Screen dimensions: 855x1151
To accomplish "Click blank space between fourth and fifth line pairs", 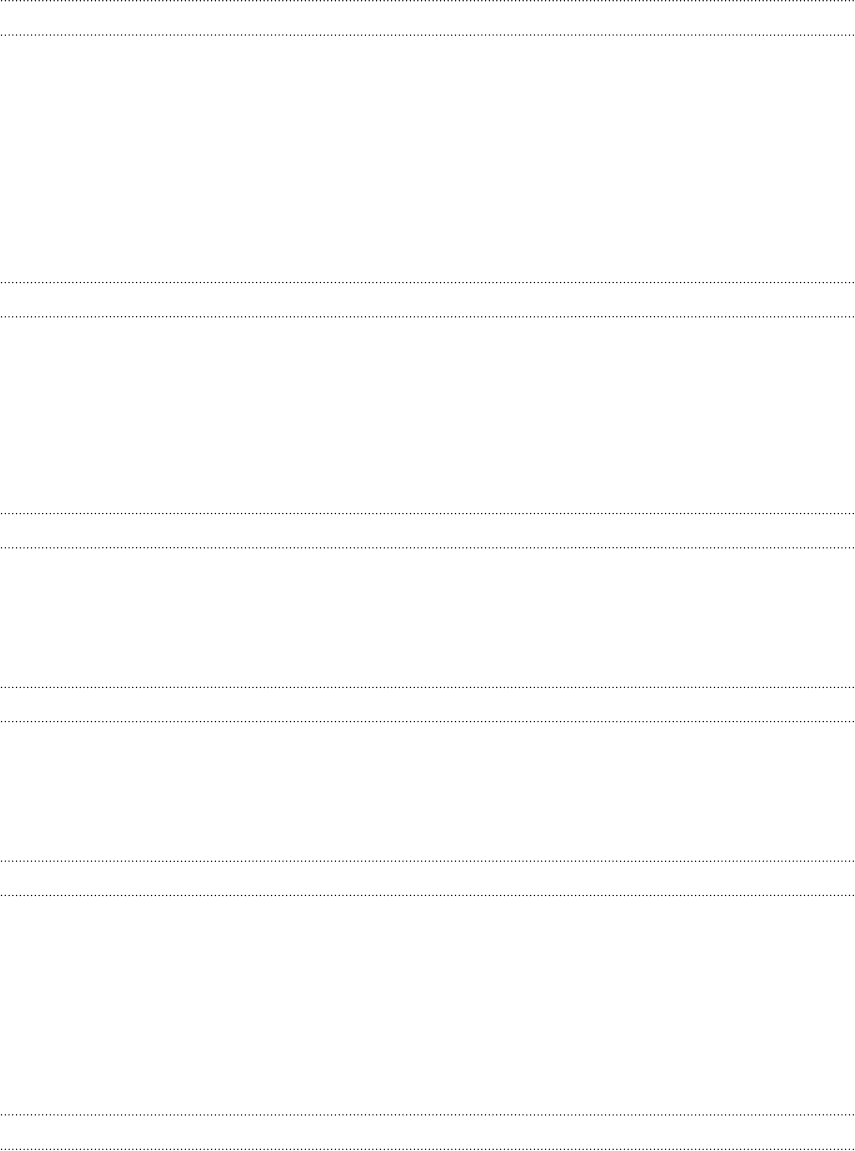I will [427, 791].
